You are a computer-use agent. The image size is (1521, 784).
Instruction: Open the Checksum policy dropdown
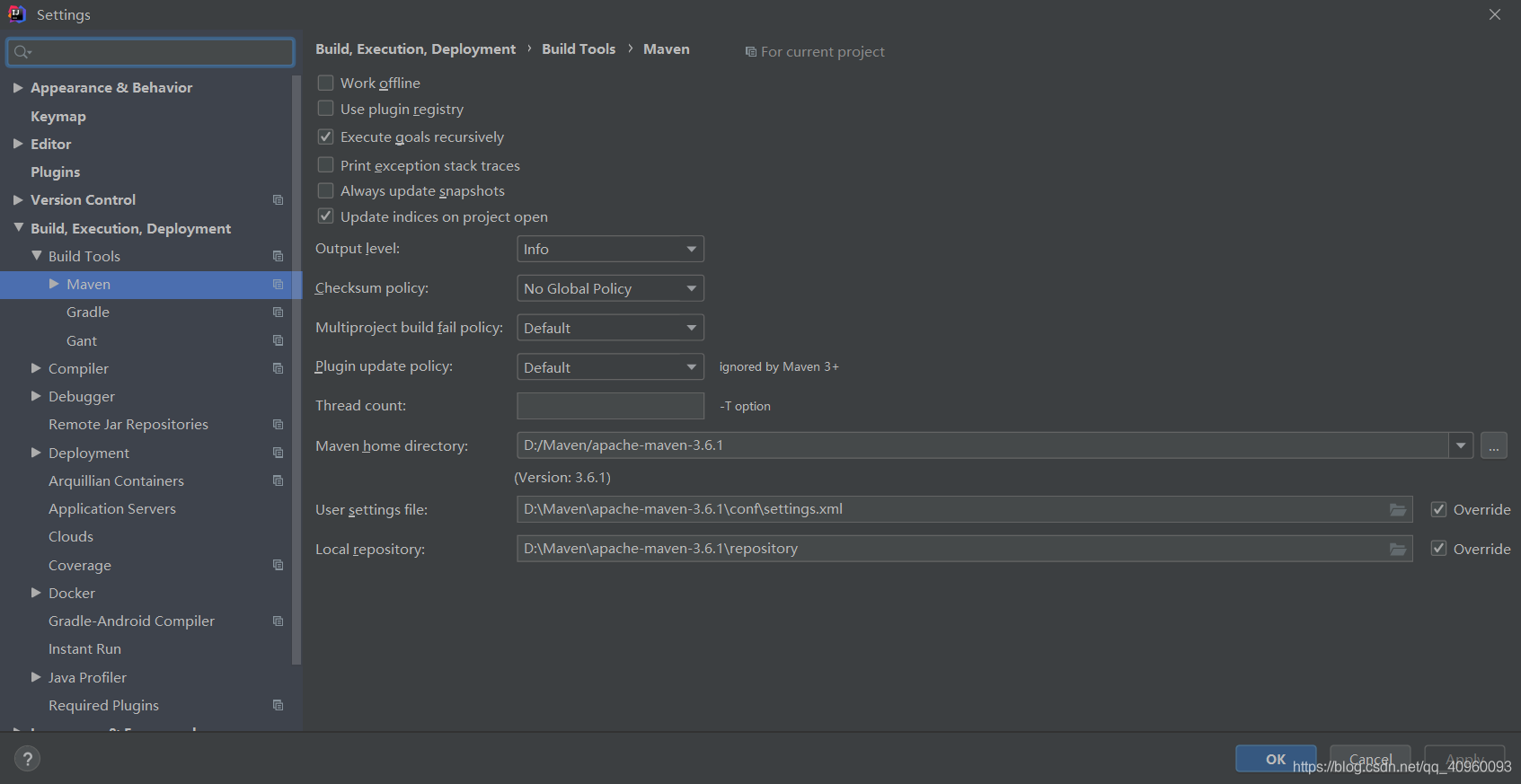click(610, 289)
